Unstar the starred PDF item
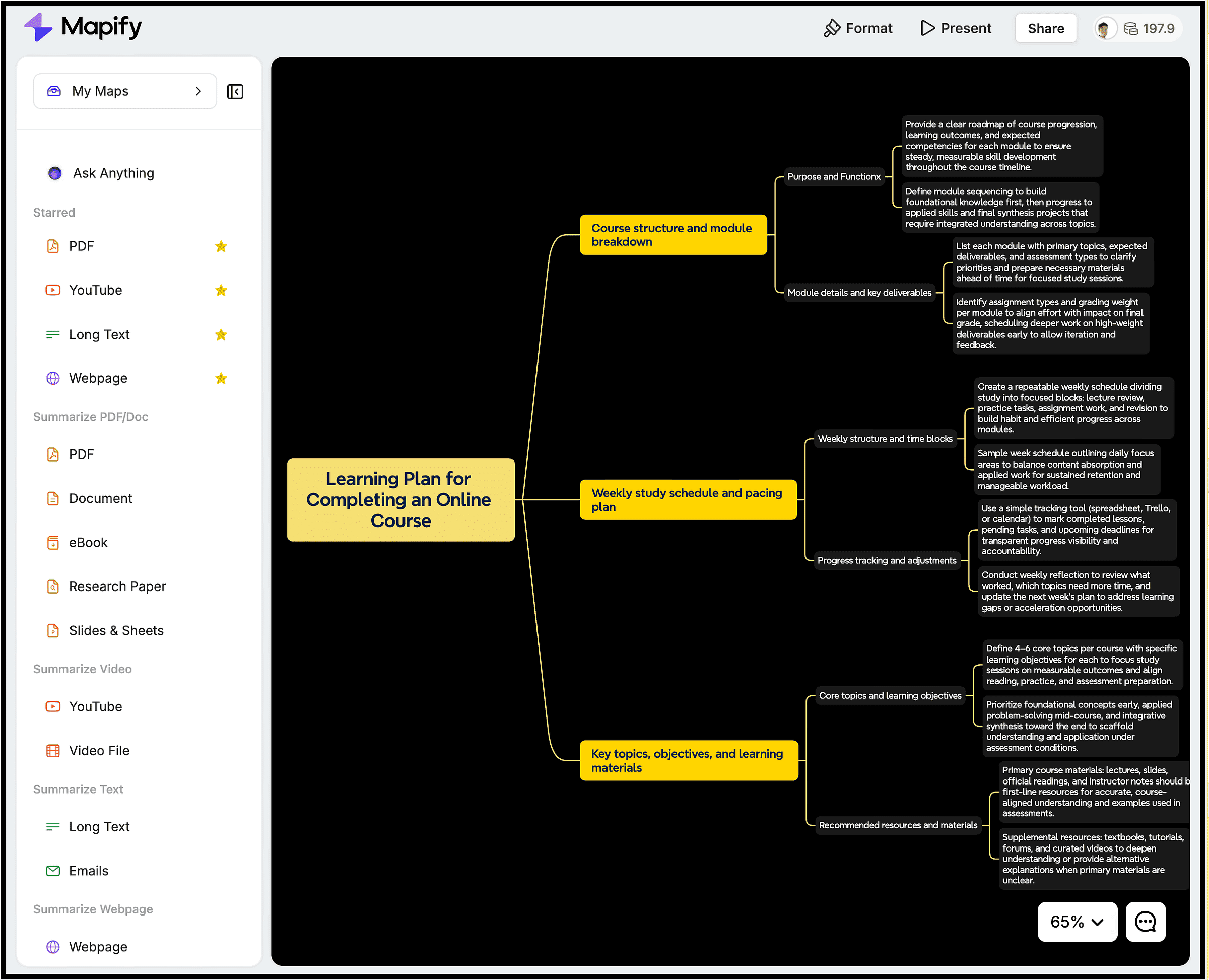 [x=221, y=246]
